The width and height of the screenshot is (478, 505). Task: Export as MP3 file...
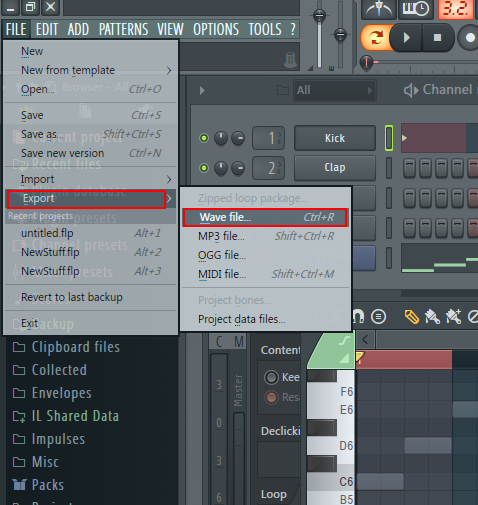(265, 236)
